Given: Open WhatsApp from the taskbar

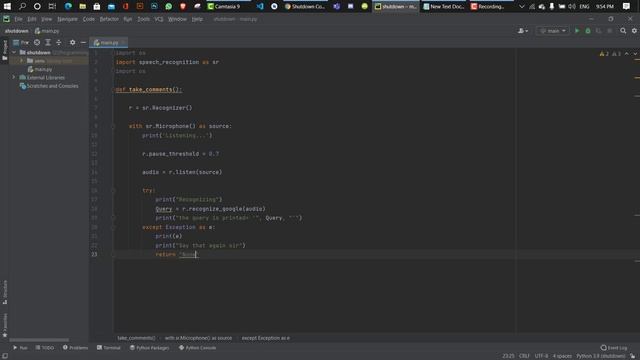Looking at the screenshot, I should click(169, 6).
